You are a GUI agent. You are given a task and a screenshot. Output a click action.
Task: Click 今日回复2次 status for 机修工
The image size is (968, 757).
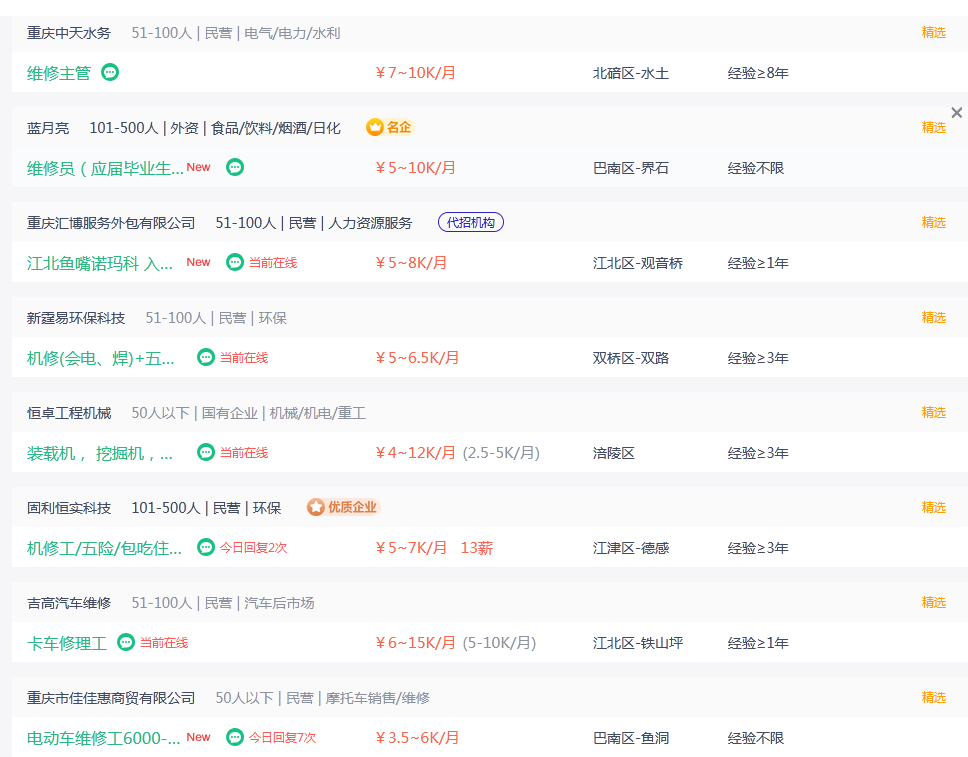(254, 548)
